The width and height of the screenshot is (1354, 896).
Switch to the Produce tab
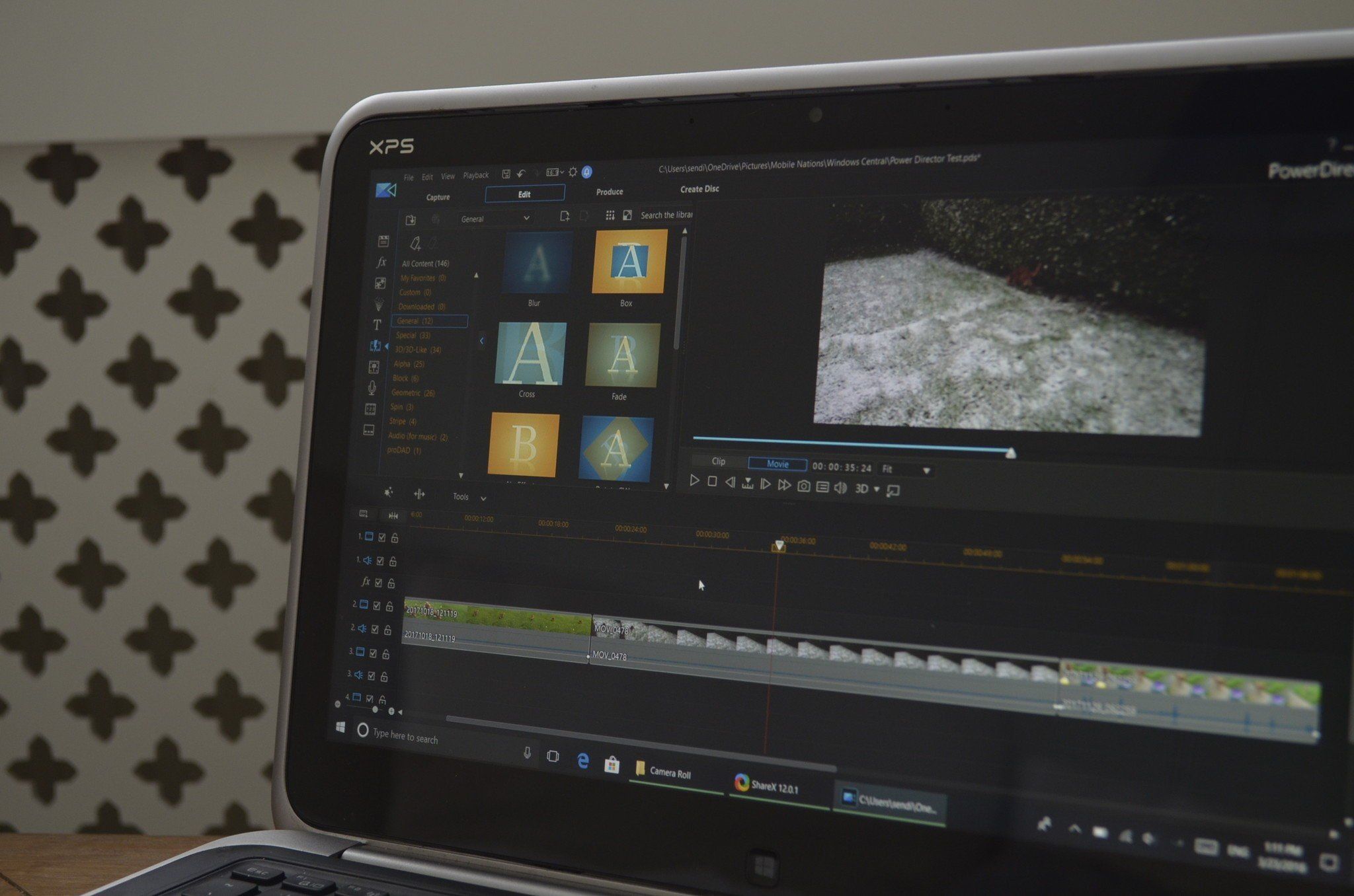[610, 192]
